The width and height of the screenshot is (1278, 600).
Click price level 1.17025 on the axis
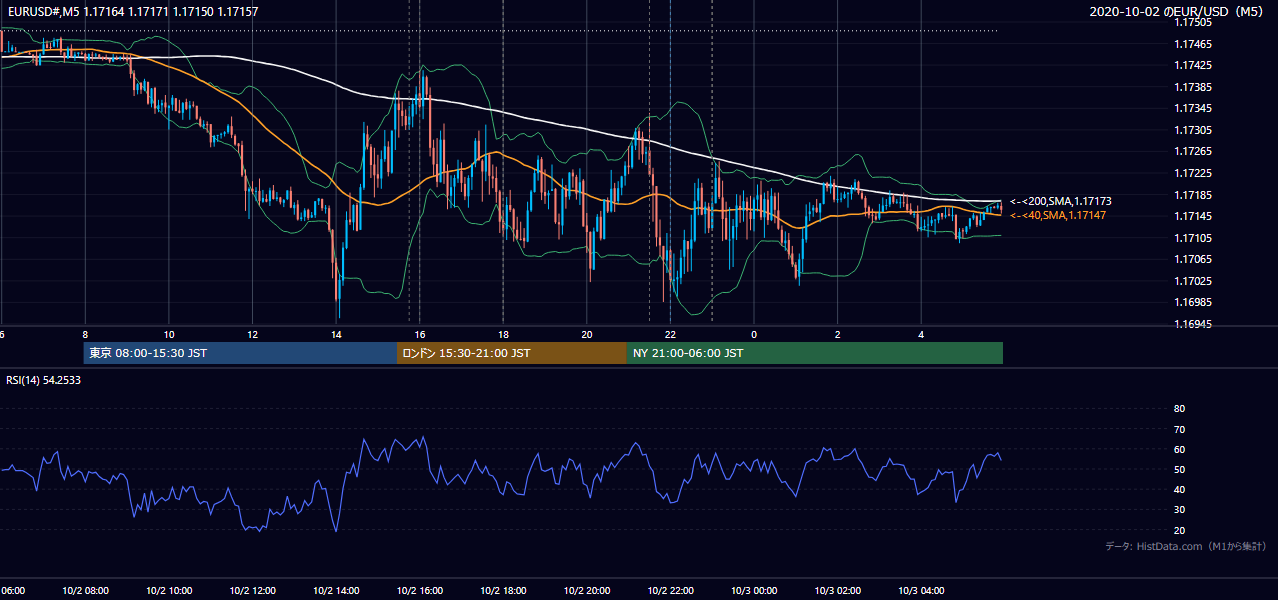tap(1192, 280)
